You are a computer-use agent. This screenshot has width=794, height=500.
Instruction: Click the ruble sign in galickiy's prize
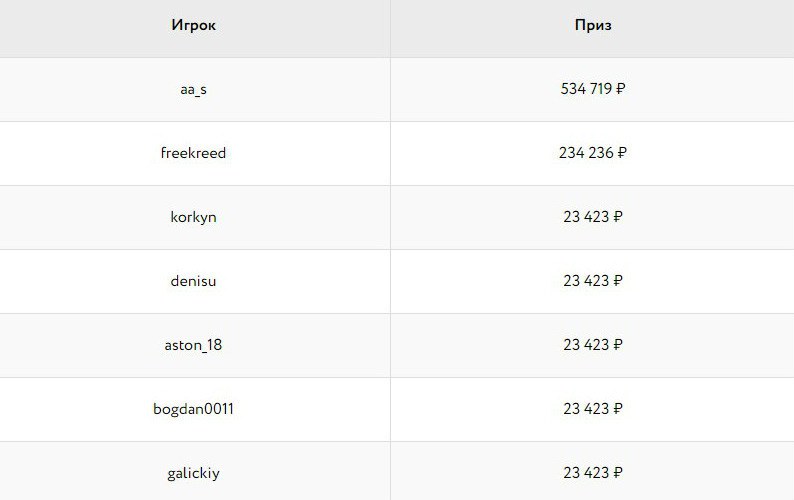pos(617,473)
